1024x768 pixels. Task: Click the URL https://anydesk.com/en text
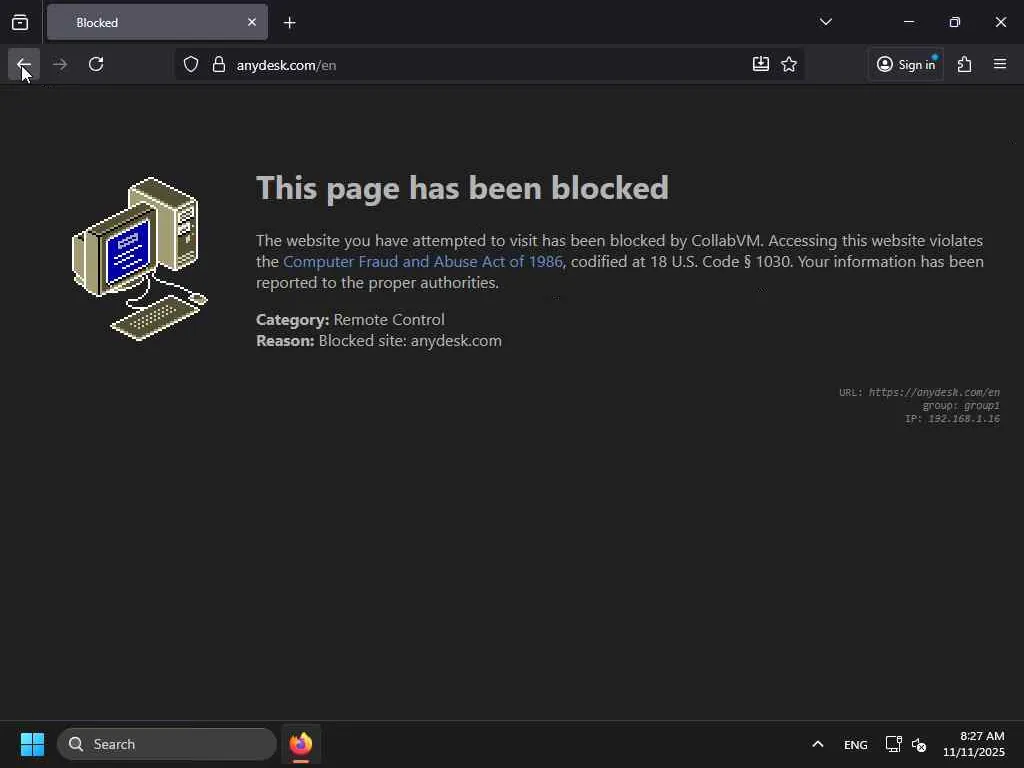tap(920, 392)
